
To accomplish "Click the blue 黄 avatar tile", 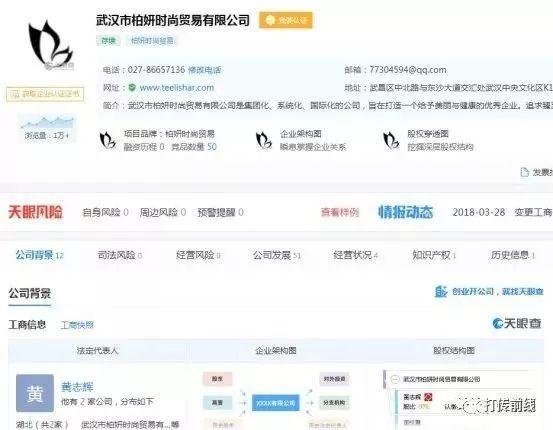I will coord(35,393).
